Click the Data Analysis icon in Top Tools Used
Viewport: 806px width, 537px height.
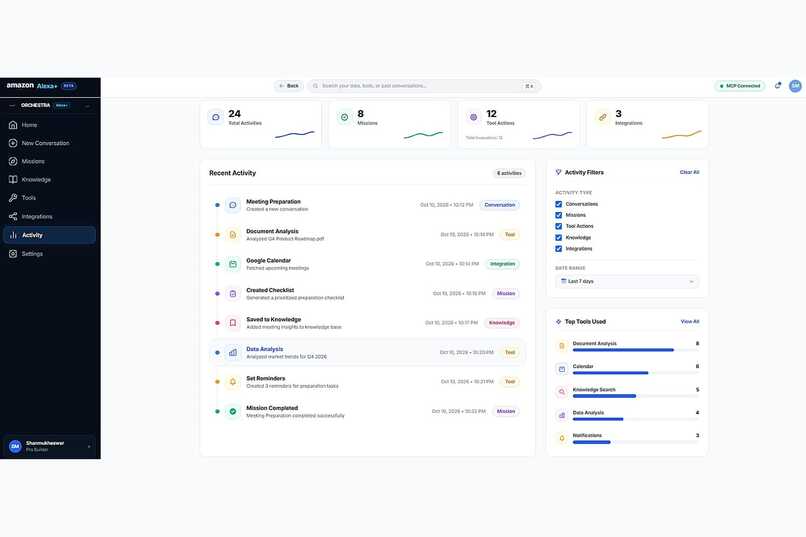pos(562,415)
